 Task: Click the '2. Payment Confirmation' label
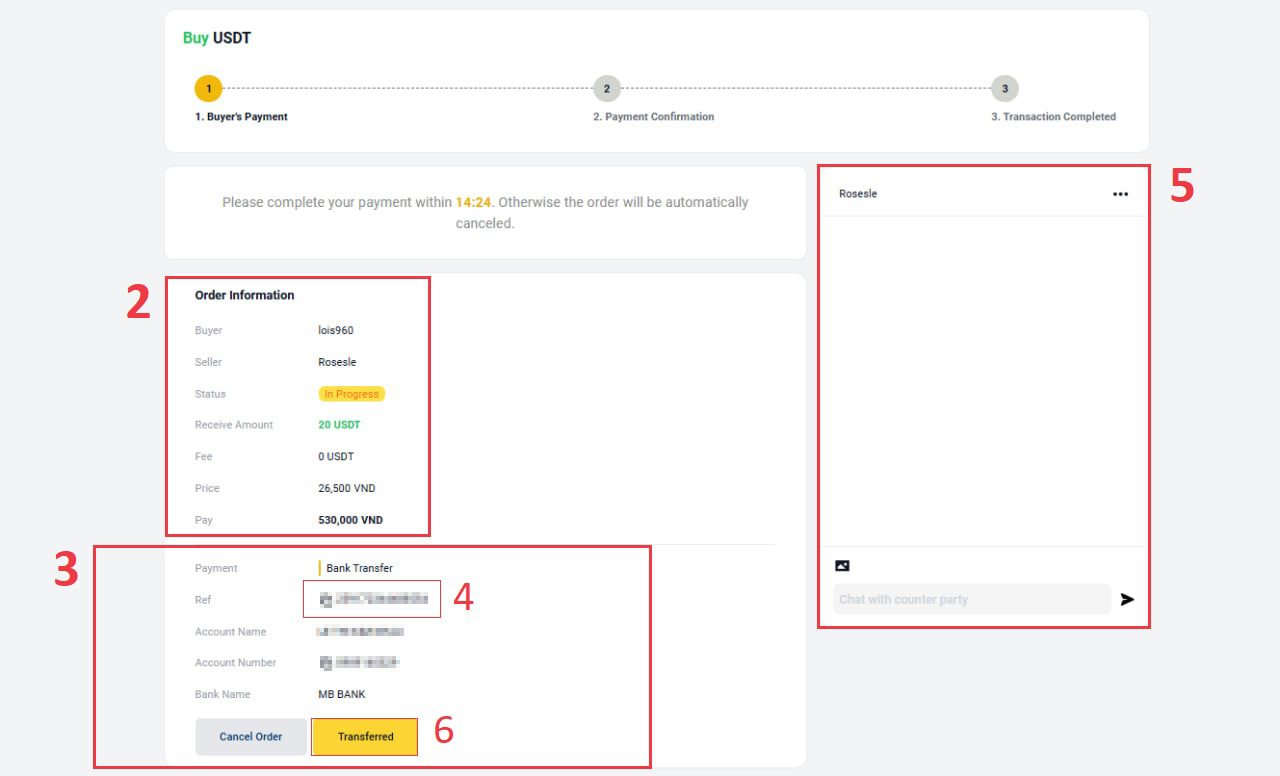(653, 117)
